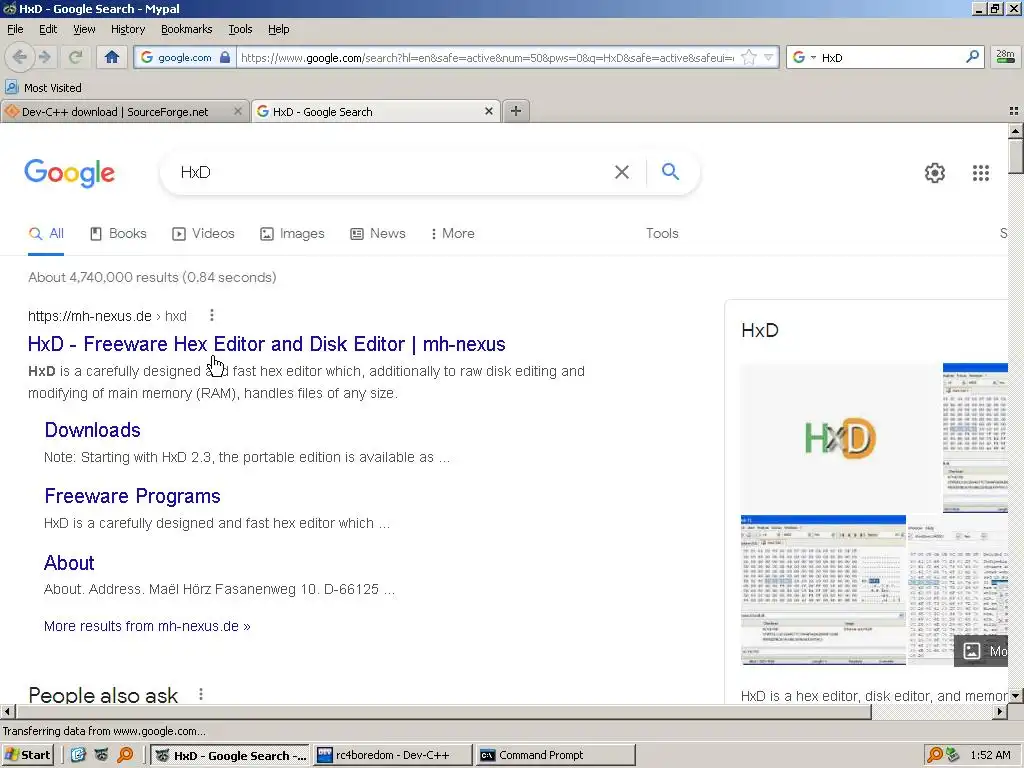Screen dimensions: 1024x768
Task: Open the Help menu
Action: coord(279,29)
